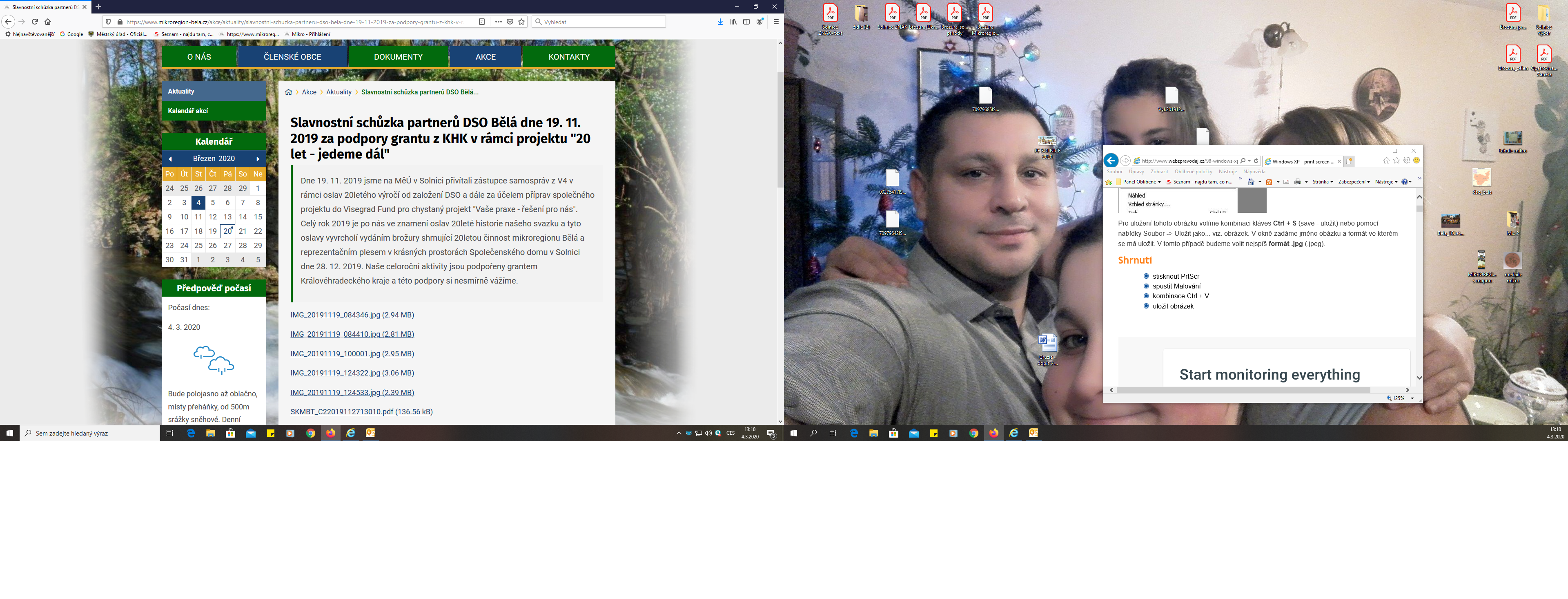Image resolution: width=1568 pixels, height=599 pixels.
Task: Go to next month in Kalendář
Action: click(258, 159)
